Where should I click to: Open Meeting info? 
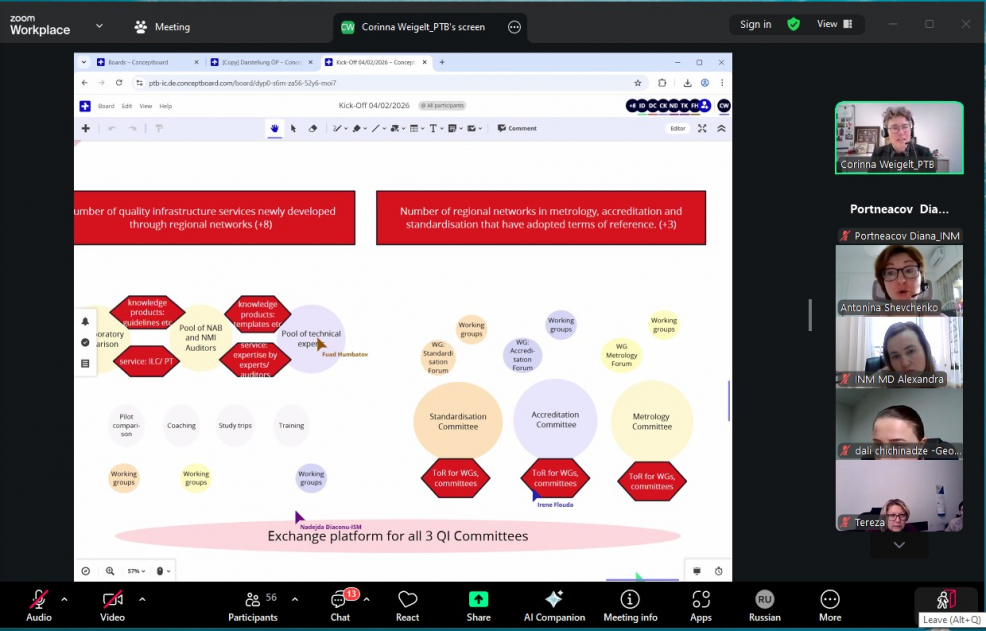tap(630, 603)
